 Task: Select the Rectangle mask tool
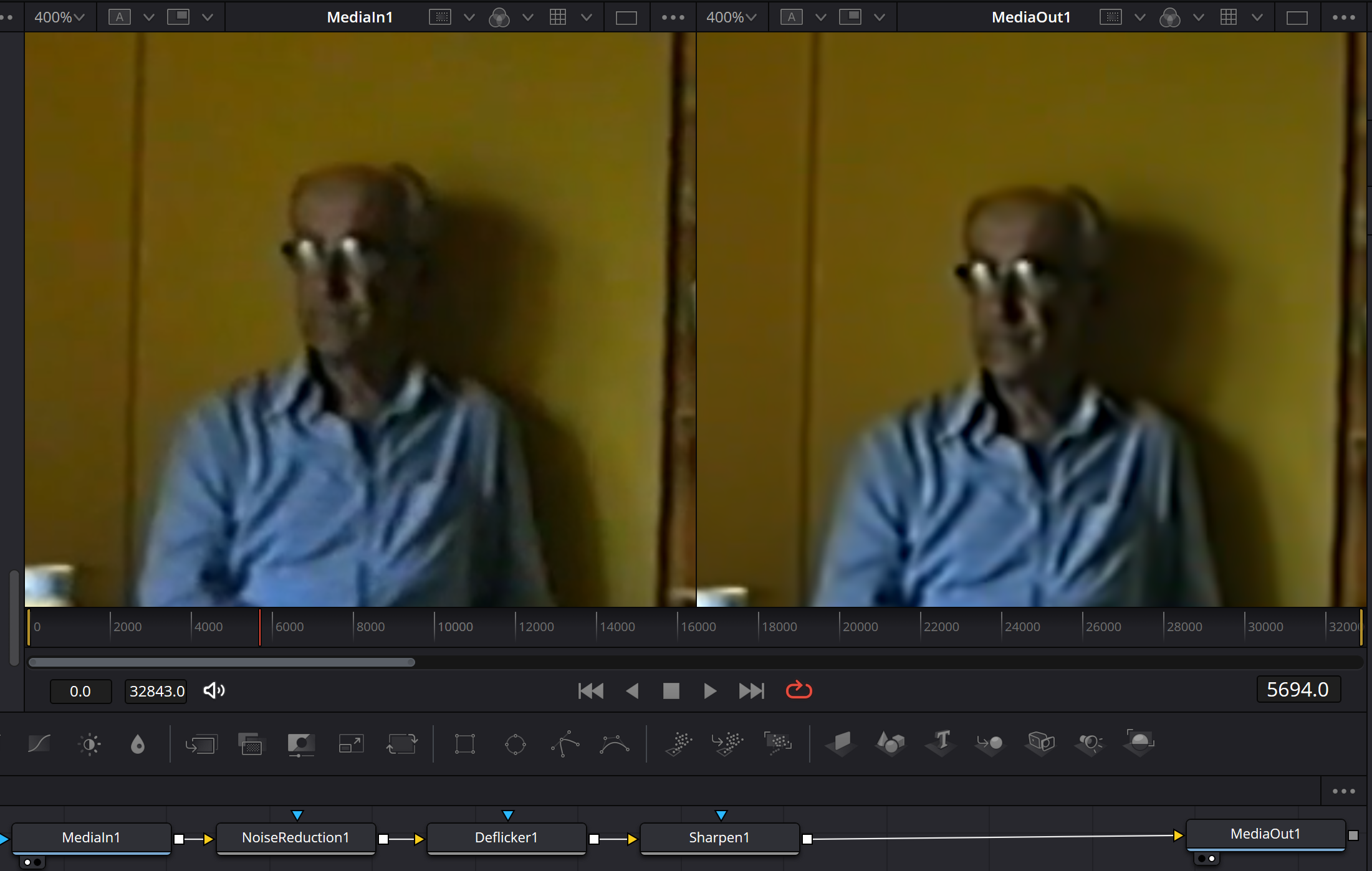[x=465, y=744]
